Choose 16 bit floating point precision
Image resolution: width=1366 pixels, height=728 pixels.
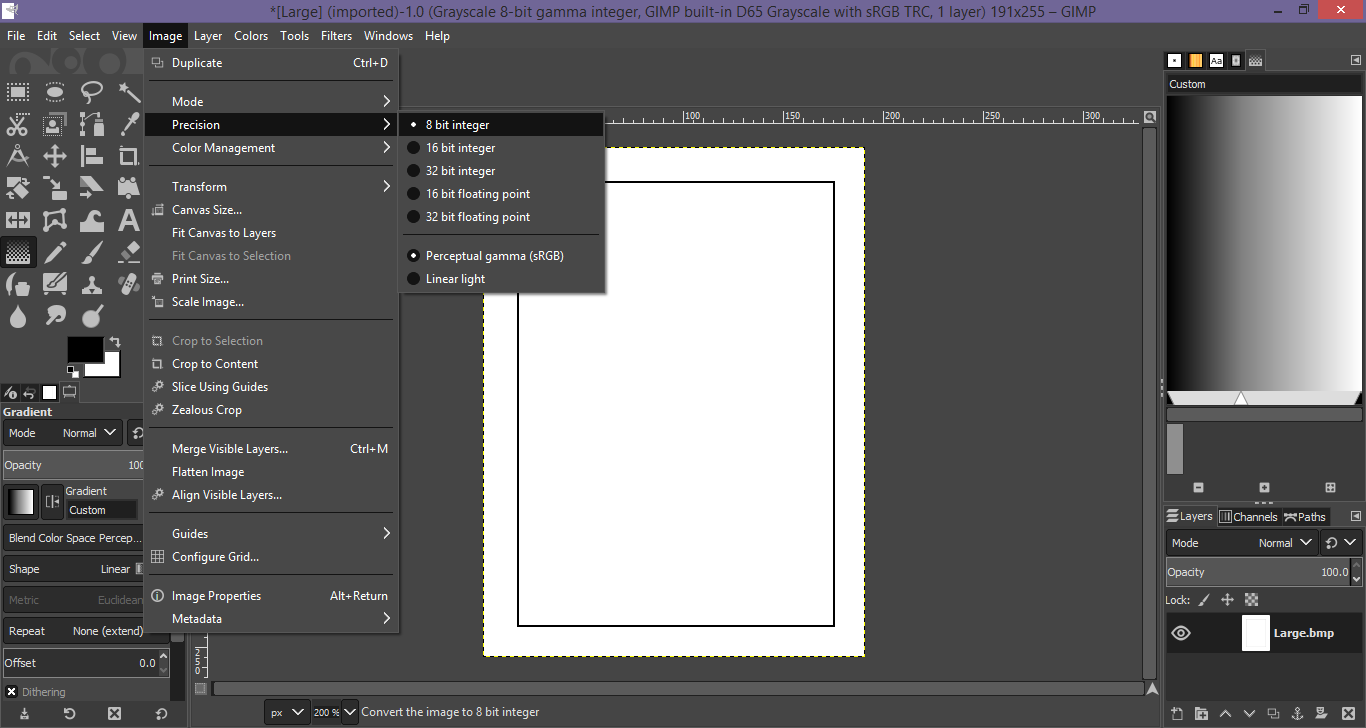pos(501,194)
